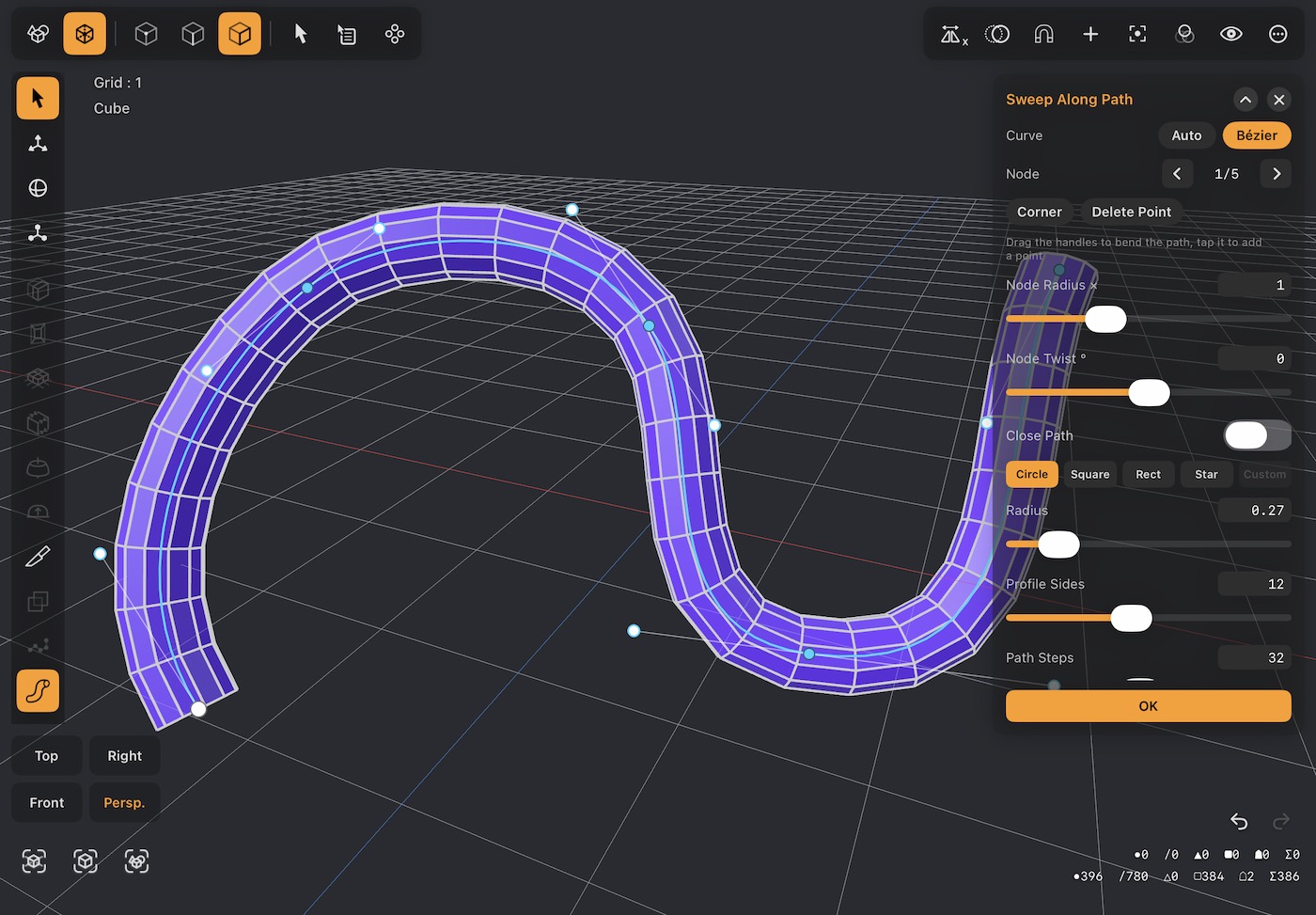Toggle the Close Path switch
Image resolution: width=1316 pixels, height=915 pixels.
coord(1258,435)
